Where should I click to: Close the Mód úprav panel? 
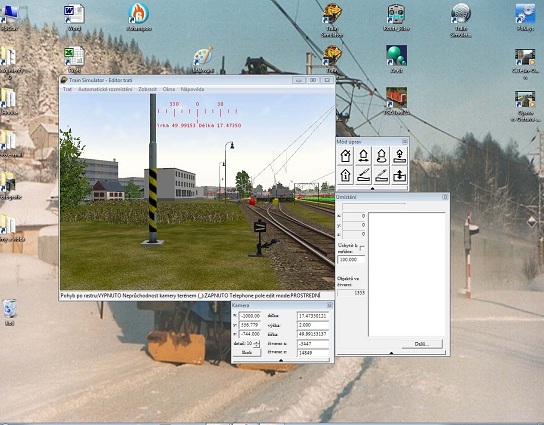[x=405, y=142]
